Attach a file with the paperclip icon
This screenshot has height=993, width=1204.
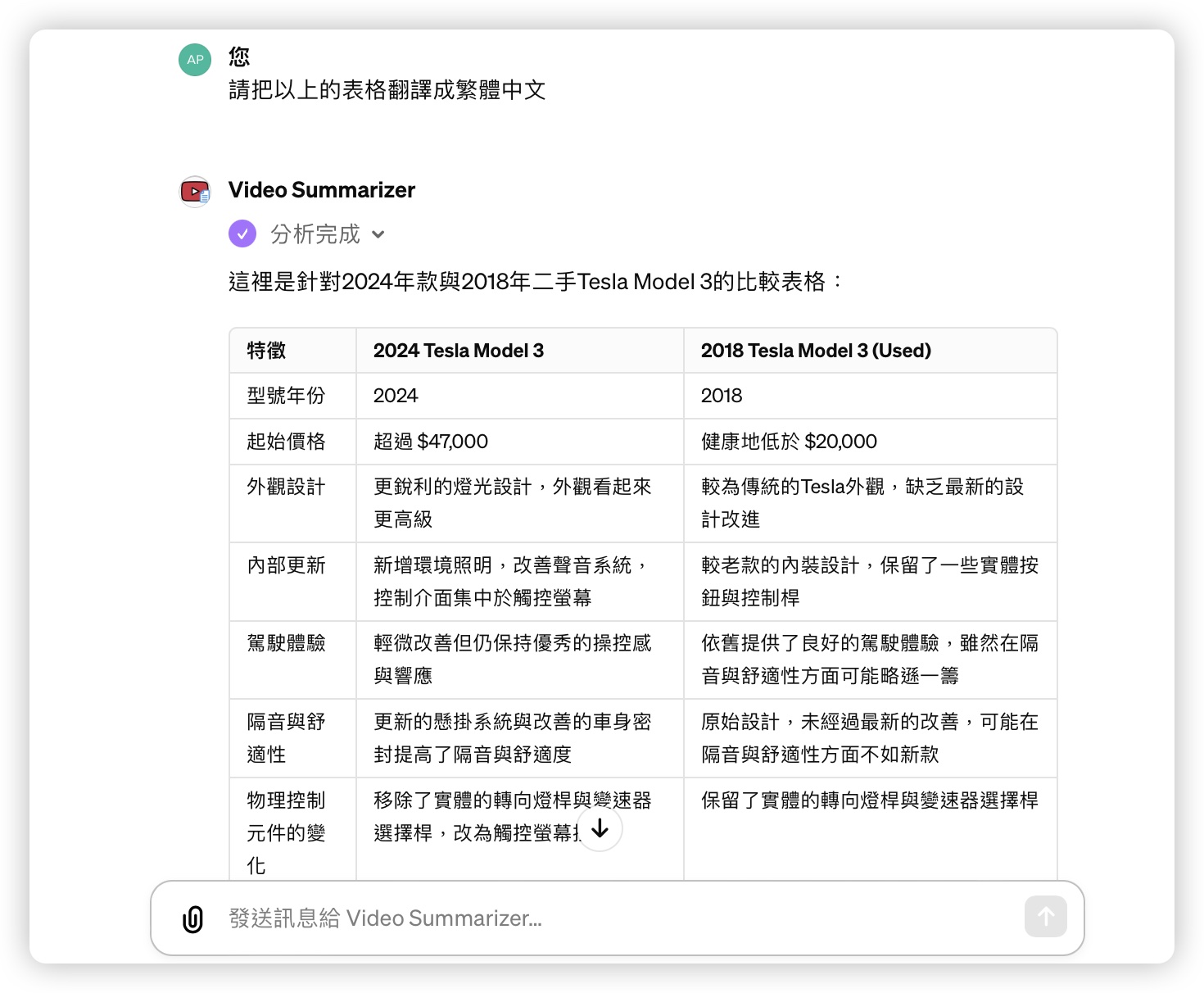[x=192, y=918]
